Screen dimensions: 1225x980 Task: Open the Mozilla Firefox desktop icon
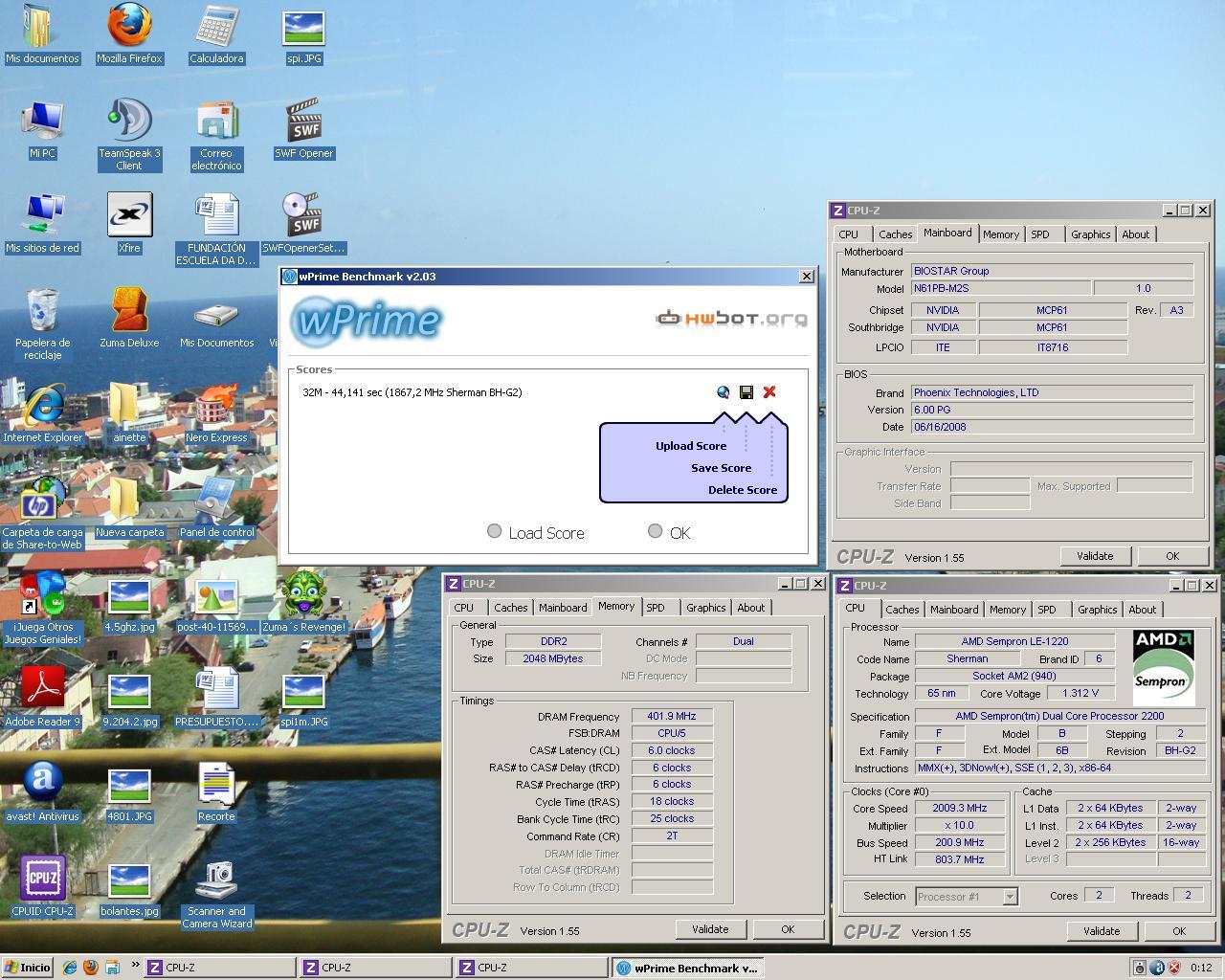[129, 33]
